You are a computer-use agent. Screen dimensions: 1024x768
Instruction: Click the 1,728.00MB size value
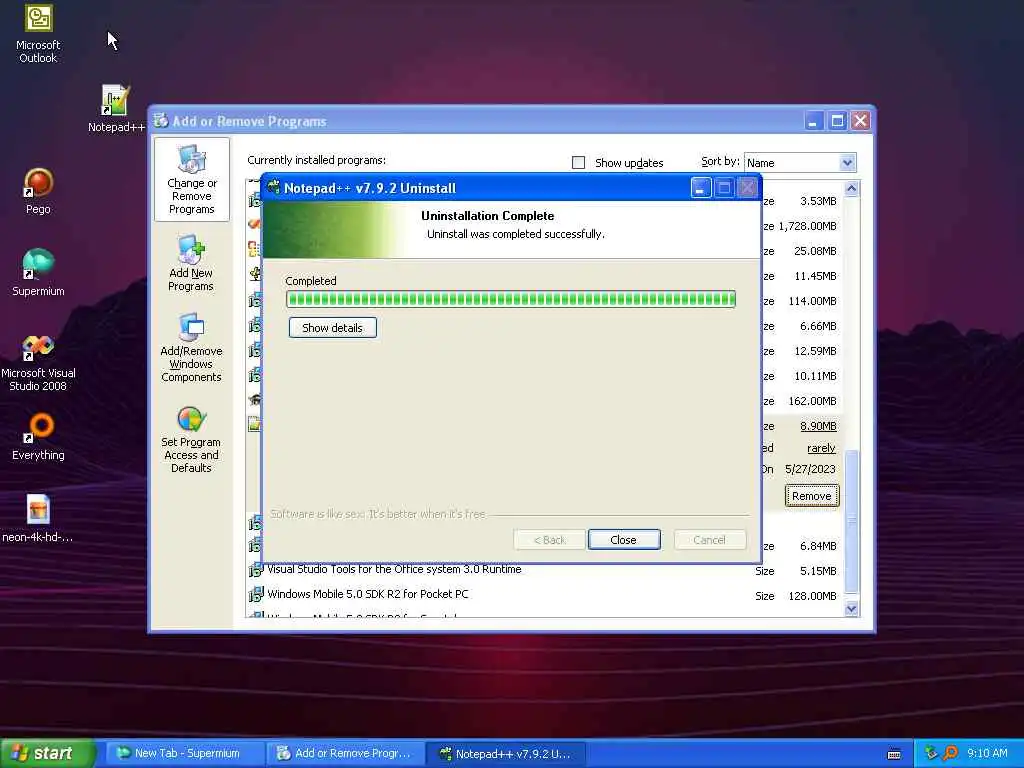[807, 226]
